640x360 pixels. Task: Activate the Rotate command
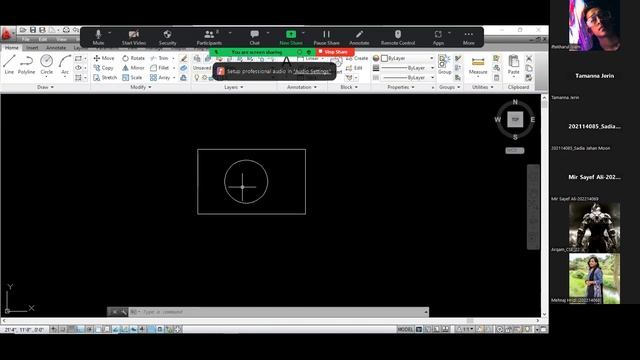tap(133, 58)
